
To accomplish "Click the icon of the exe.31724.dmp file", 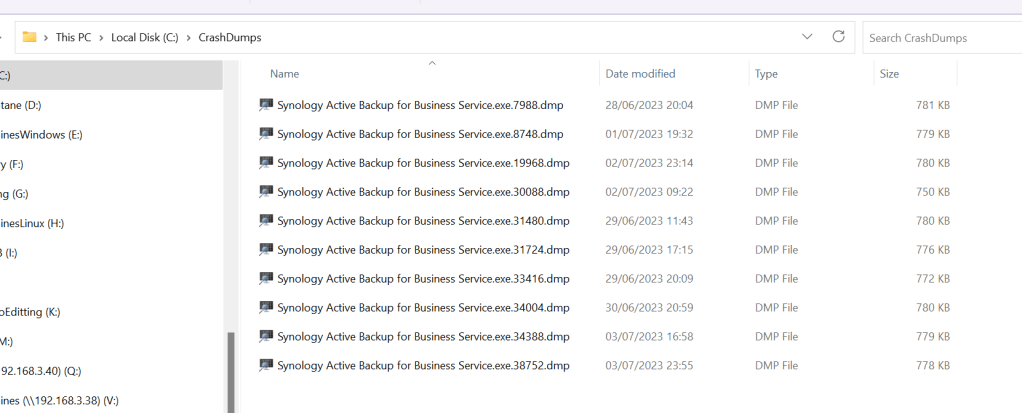I will click(x=266, y=249).
